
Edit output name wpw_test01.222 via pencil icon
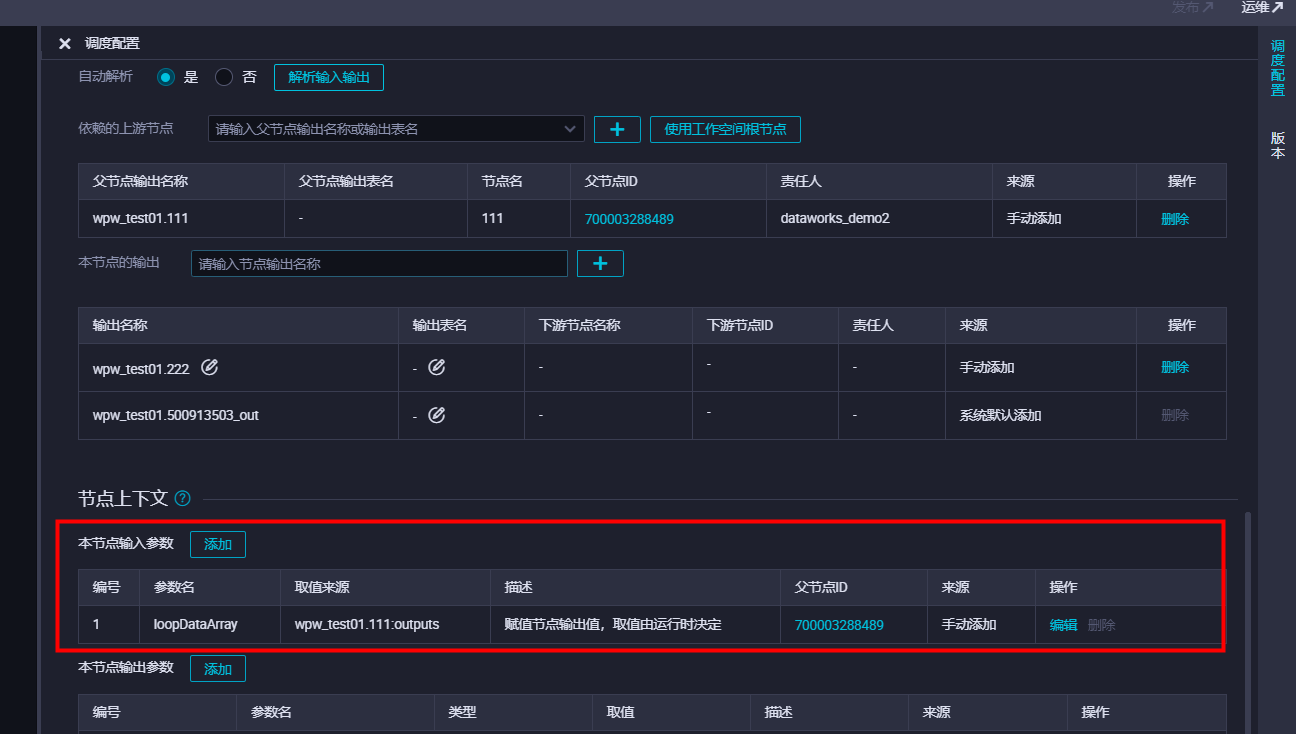click(x=209, y=367)
